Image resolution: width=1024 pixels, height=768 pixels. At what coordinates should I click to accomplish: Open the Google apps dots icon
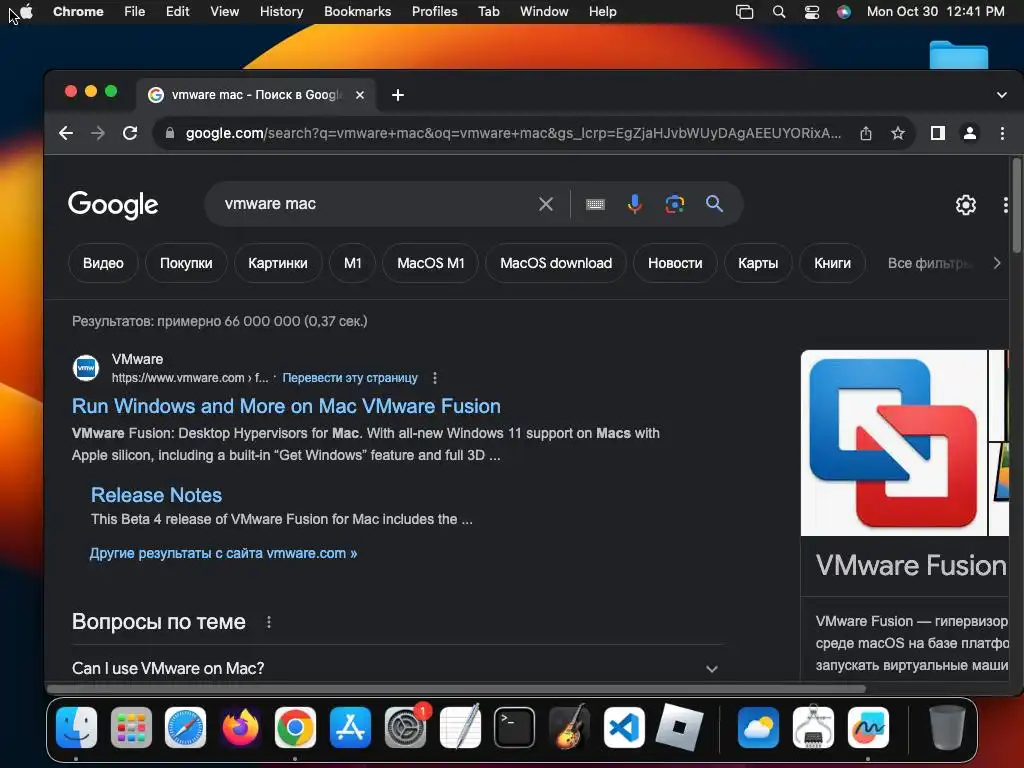click(x=1005, y=205)
